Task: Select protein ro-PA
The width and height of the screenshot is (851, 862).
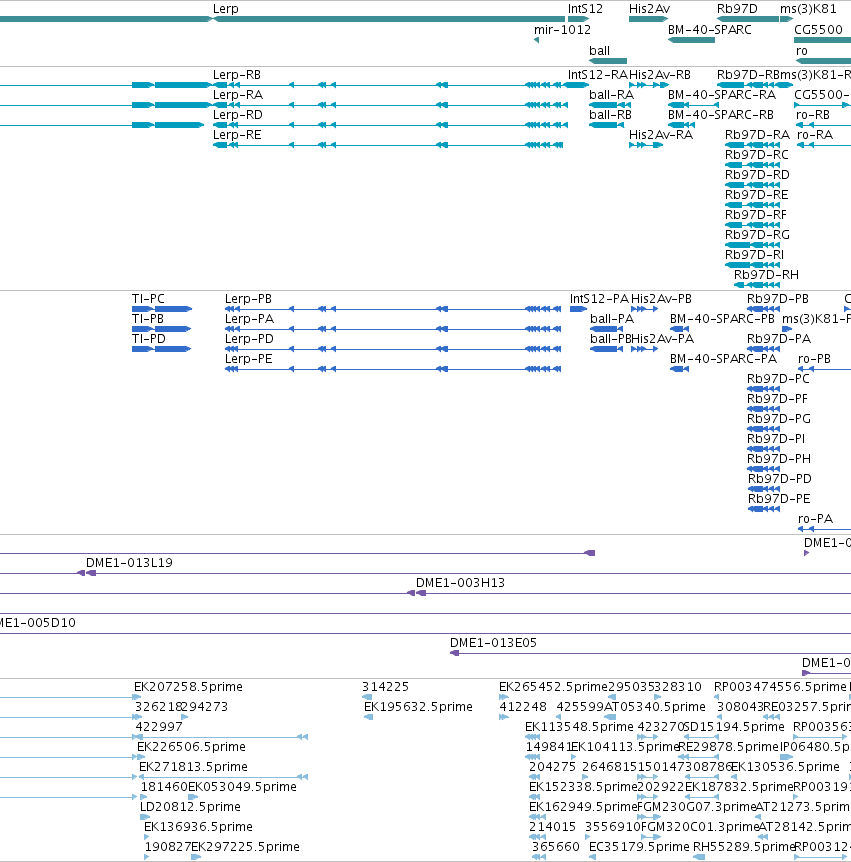Action: (x=815, y=518)
